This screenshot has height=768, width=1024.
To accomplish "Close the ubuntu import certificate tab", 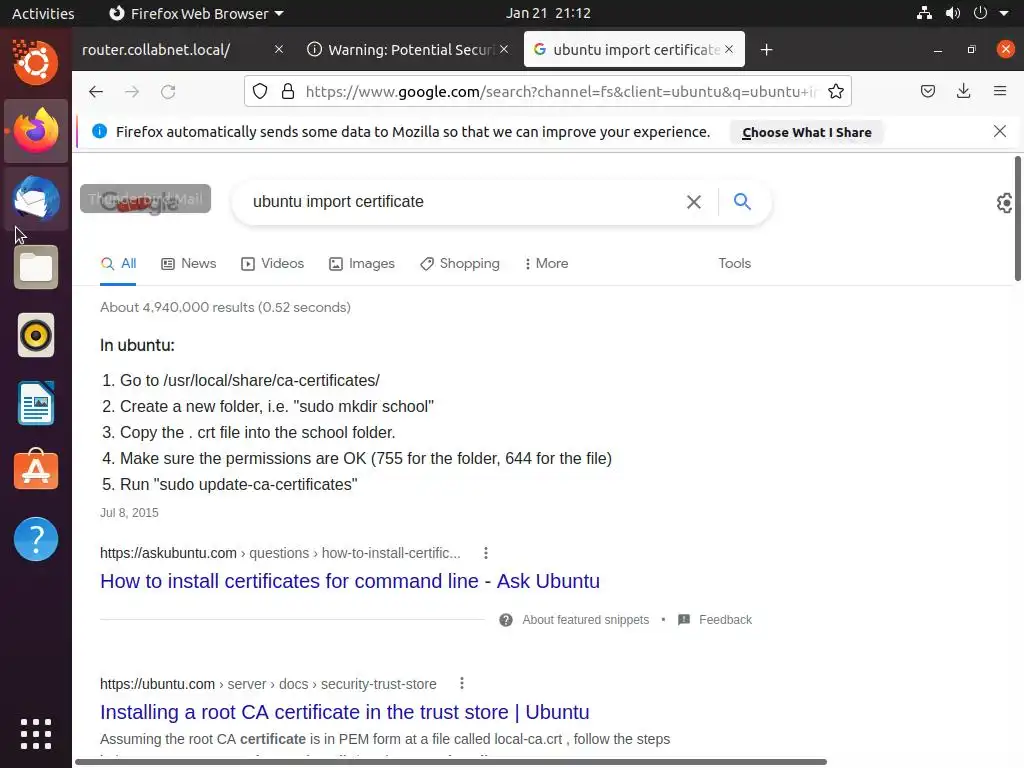I will 729,50.
